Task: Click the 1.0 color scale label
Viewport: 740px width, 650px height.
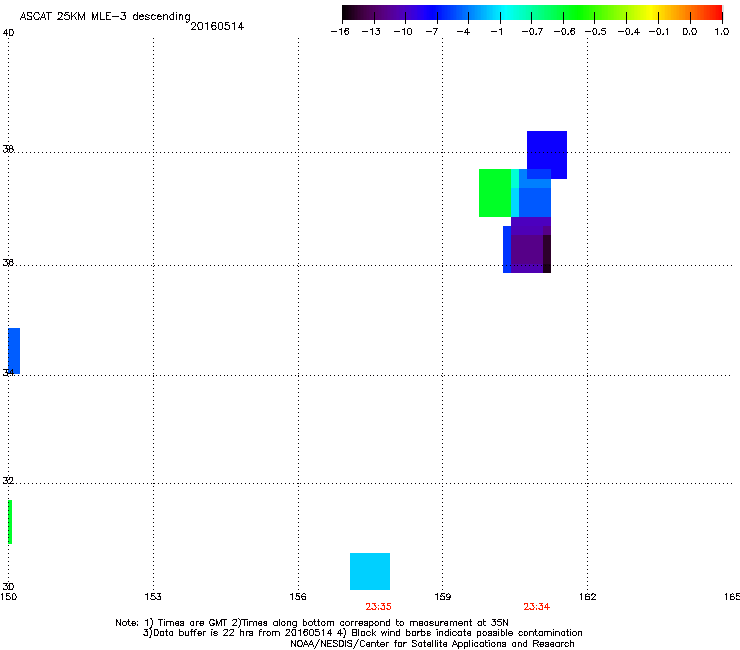Action: [722, 32]
